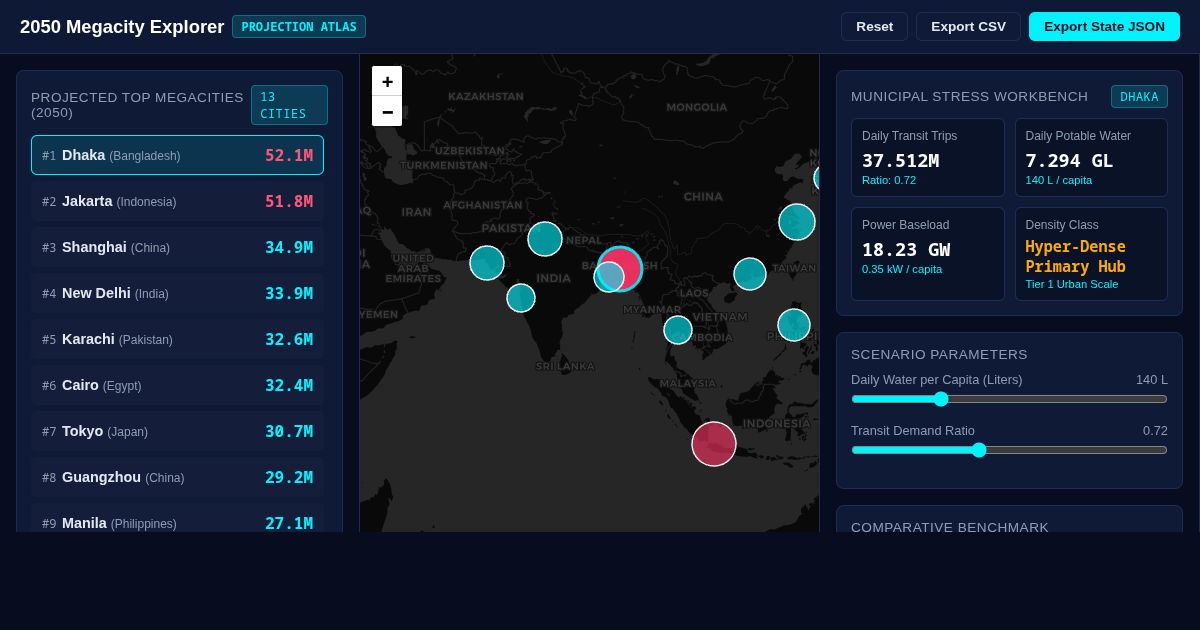Export data as CSV
Screen dimensions: 1200x630
click(x=968, y=27)
